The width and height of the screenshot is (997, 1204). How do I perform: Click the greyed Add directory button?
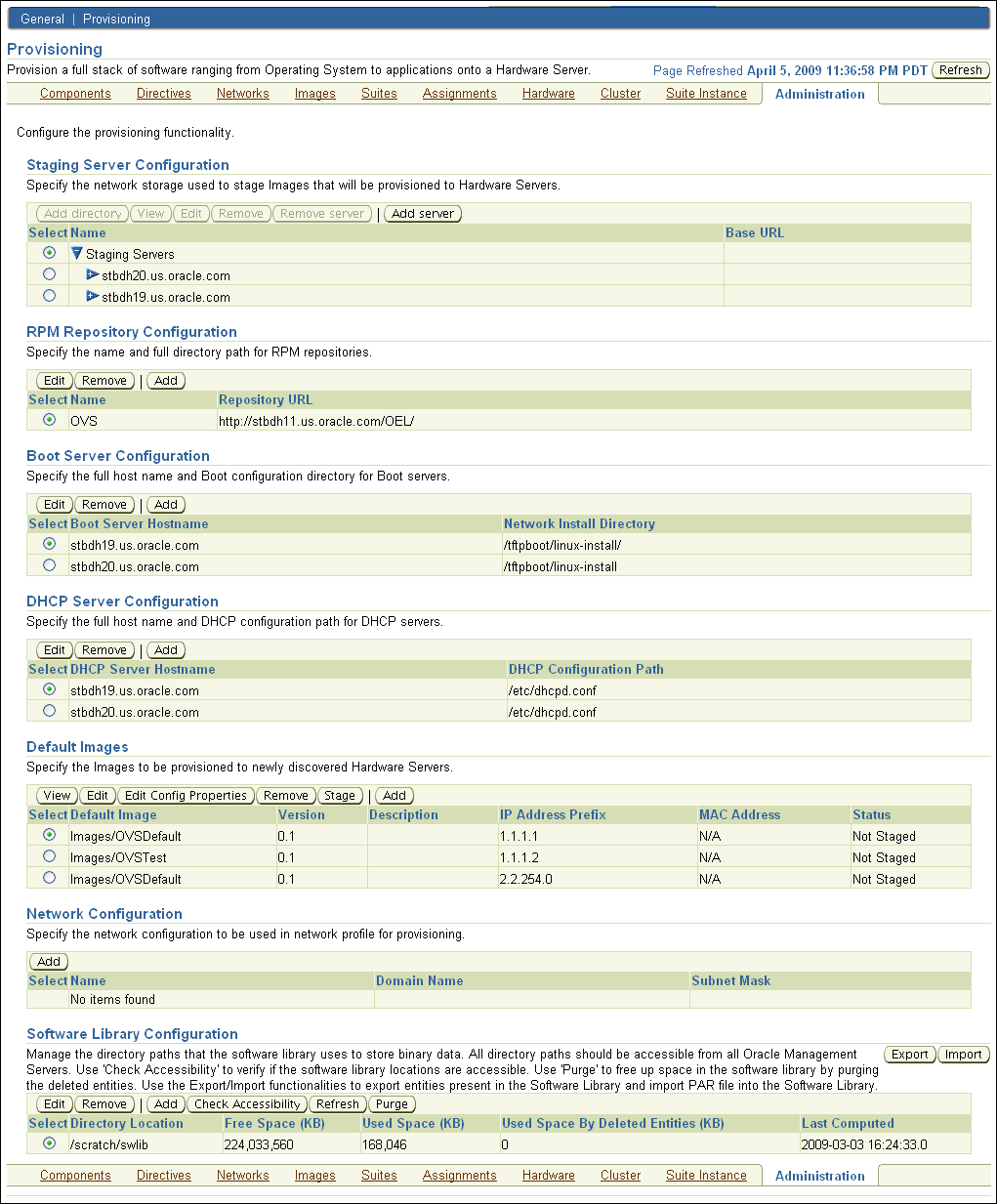tap(83, 214)
